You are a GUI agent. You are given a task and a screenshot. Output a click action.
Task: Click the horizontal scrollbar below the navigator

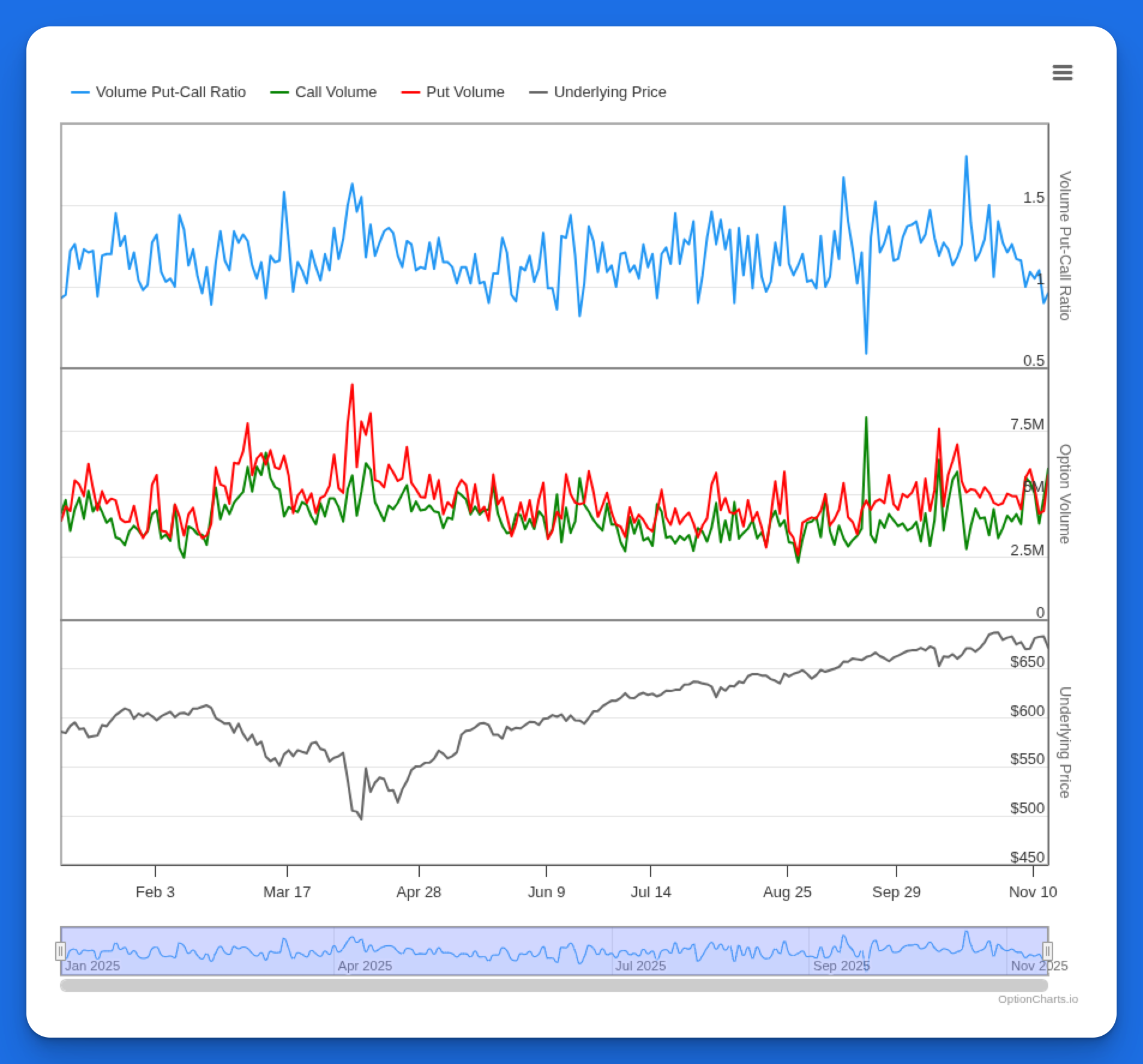point(554,985)
